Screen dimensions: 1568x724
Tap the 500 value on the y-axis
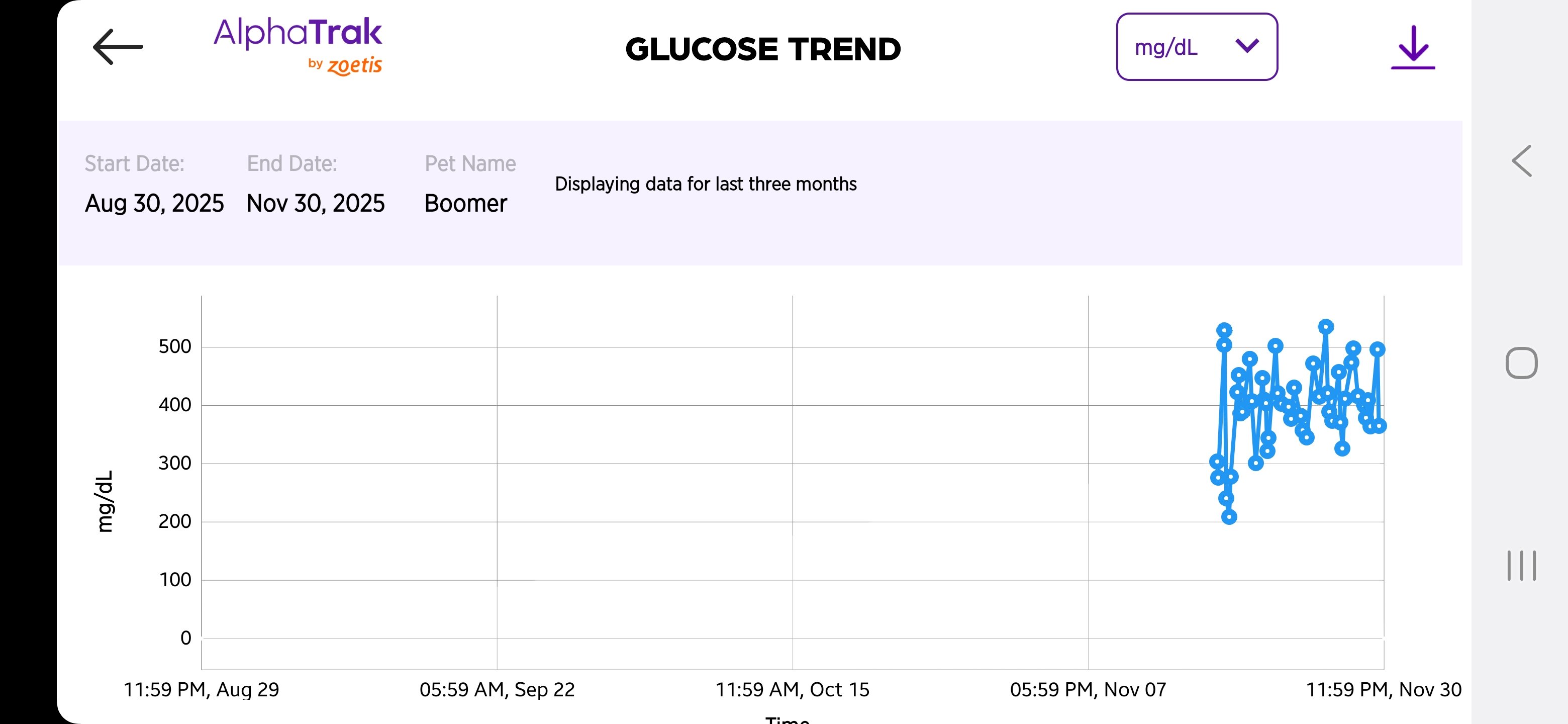pos(175,346)
